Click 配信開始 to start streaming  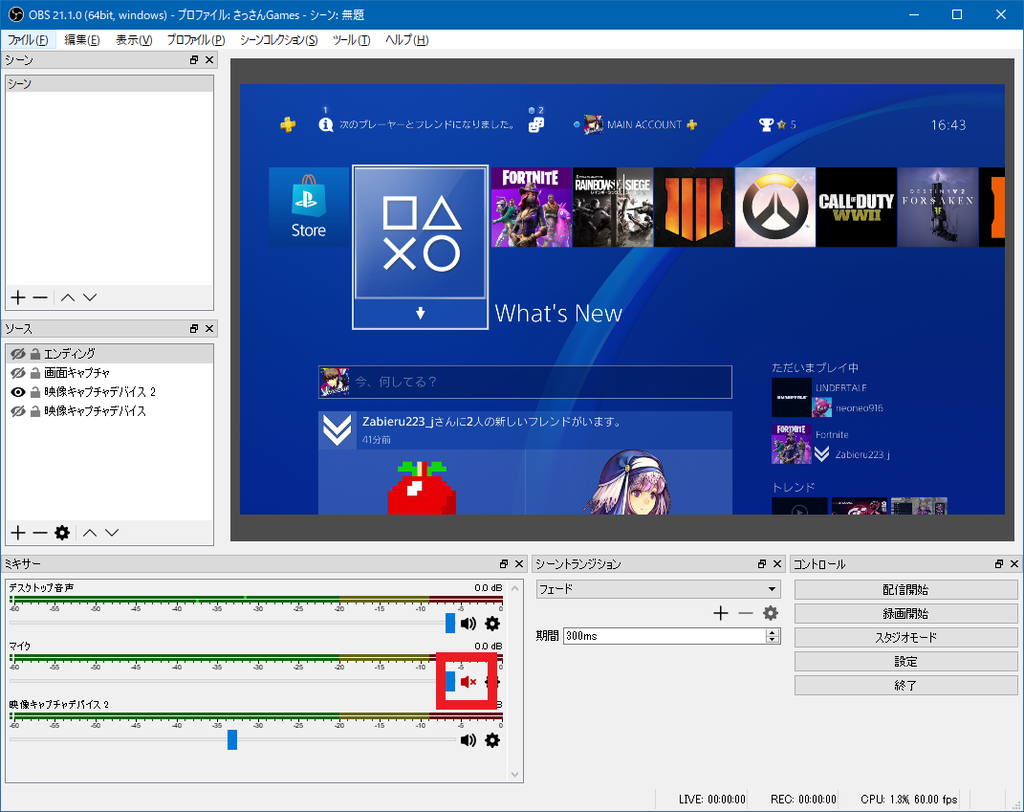pos(906,590)
